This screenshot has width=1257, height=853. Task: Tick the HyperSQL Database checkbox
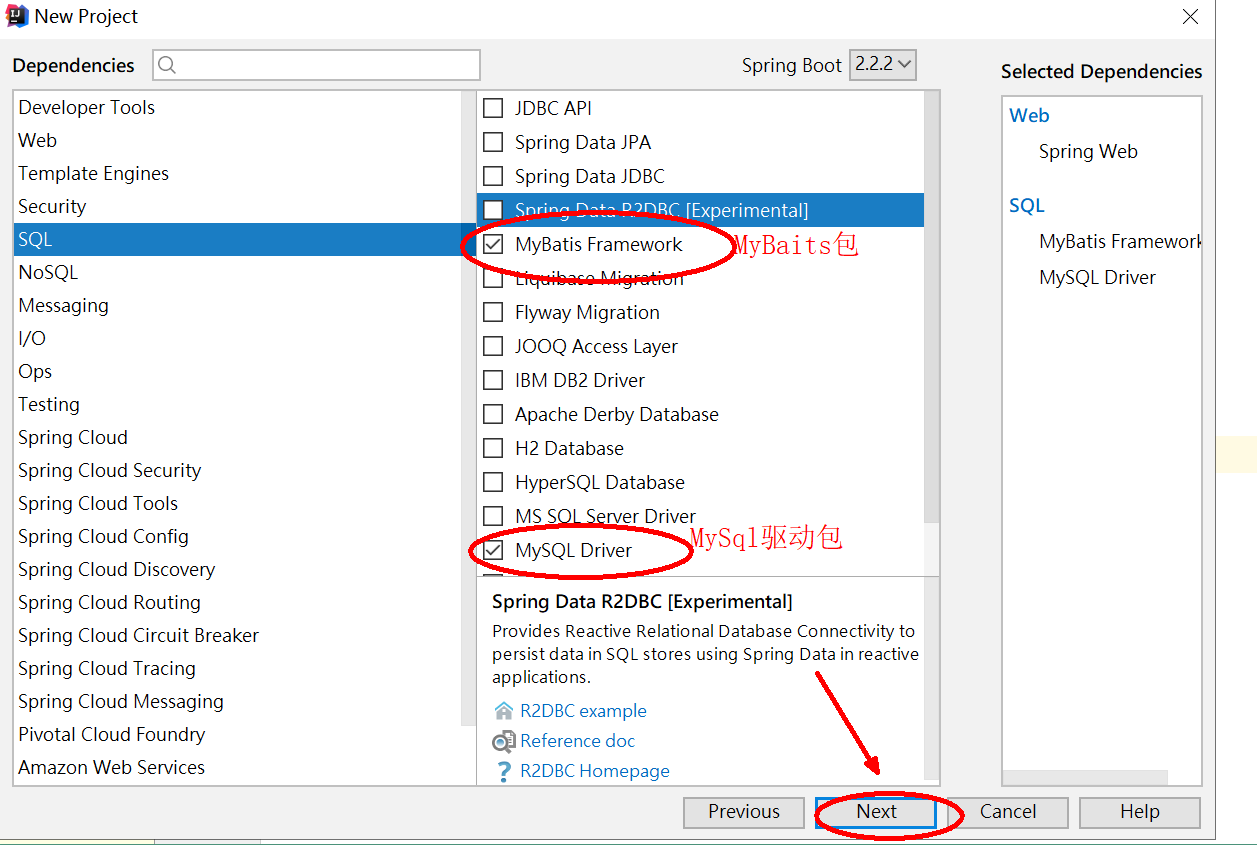(493, 482)
